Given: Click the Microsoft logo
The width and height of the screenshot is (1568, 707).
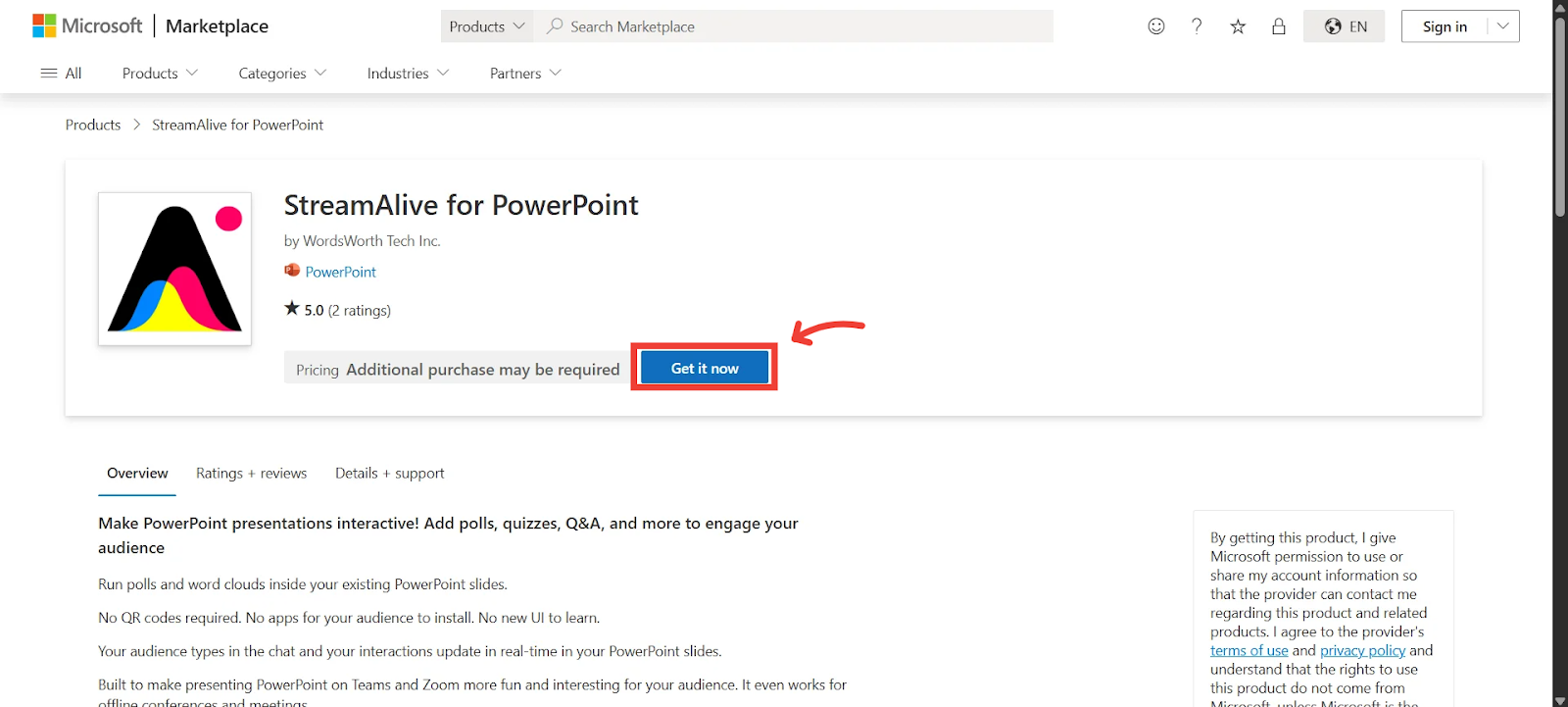Looking at the screenshot, I should [x=87, y=26].
